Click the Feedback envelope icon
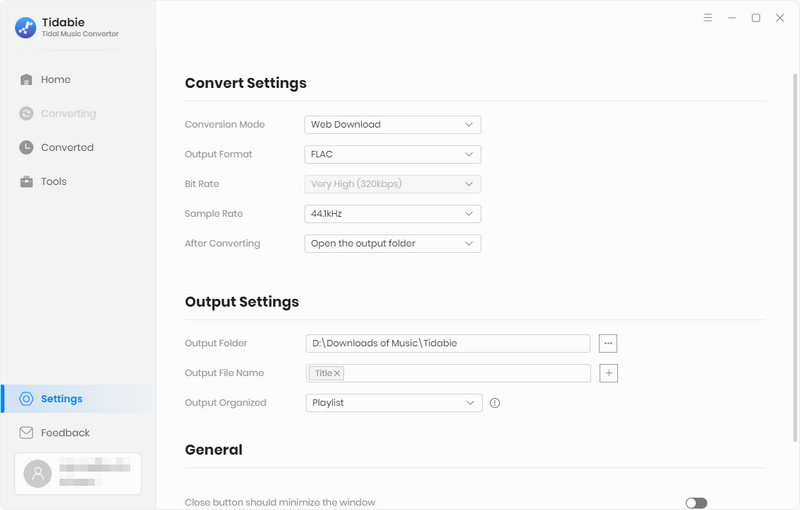Image resolution: width=800 pixels, height=510 pixels. tap(26, 432)
